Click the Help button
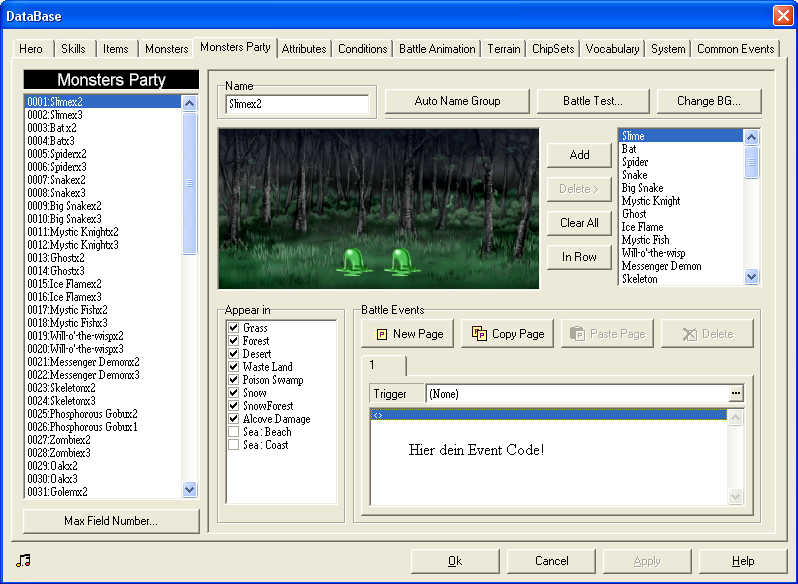 point(743,561)
